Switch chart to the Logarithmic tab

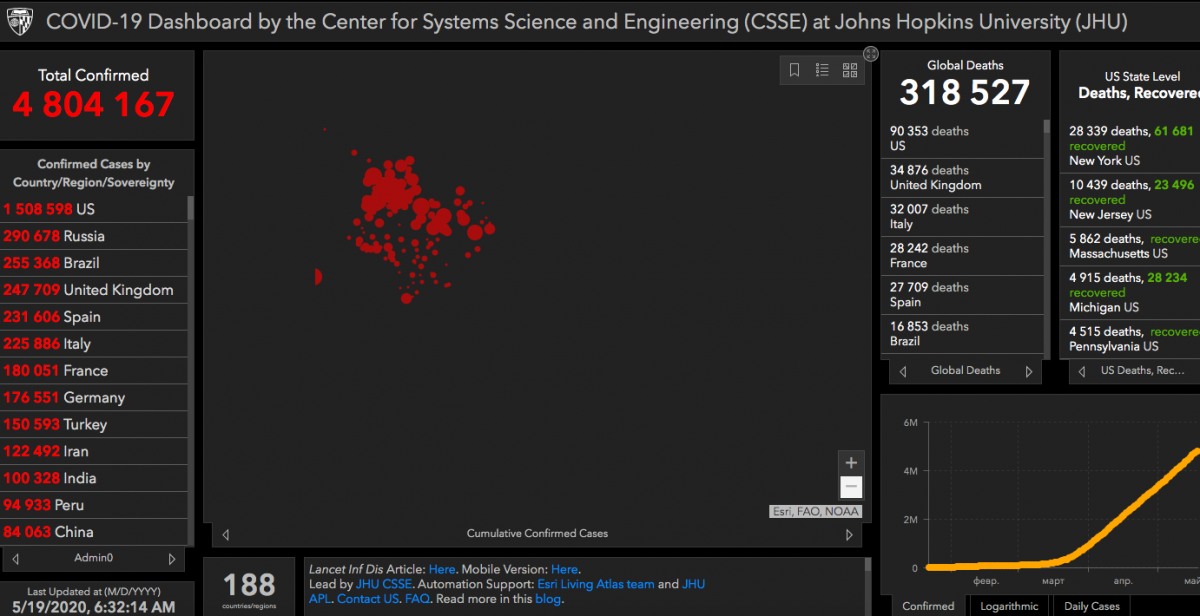(1008, 606)
